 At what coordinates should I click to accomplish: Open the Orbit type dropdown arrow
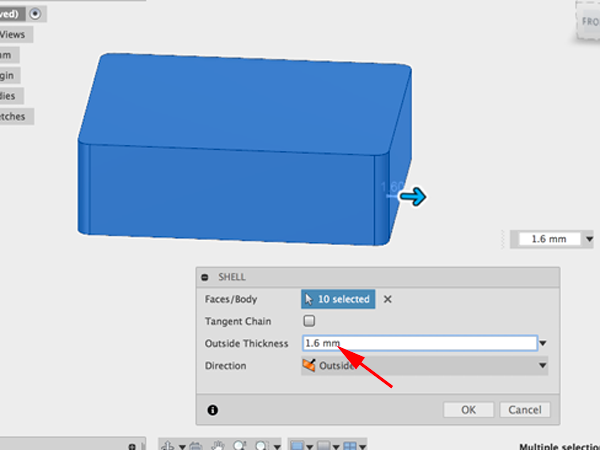click(x=182, y=447)
